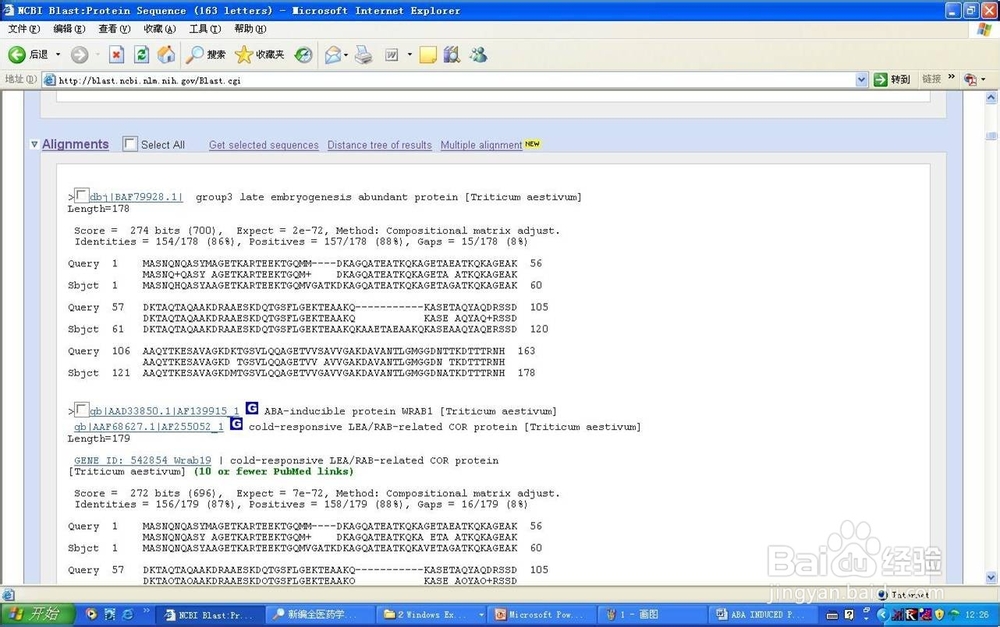The width and height of the screenshot is (1000, 627).
Task: Click the Research books icon
Action: pyautogui.click(x=452, y=55)
